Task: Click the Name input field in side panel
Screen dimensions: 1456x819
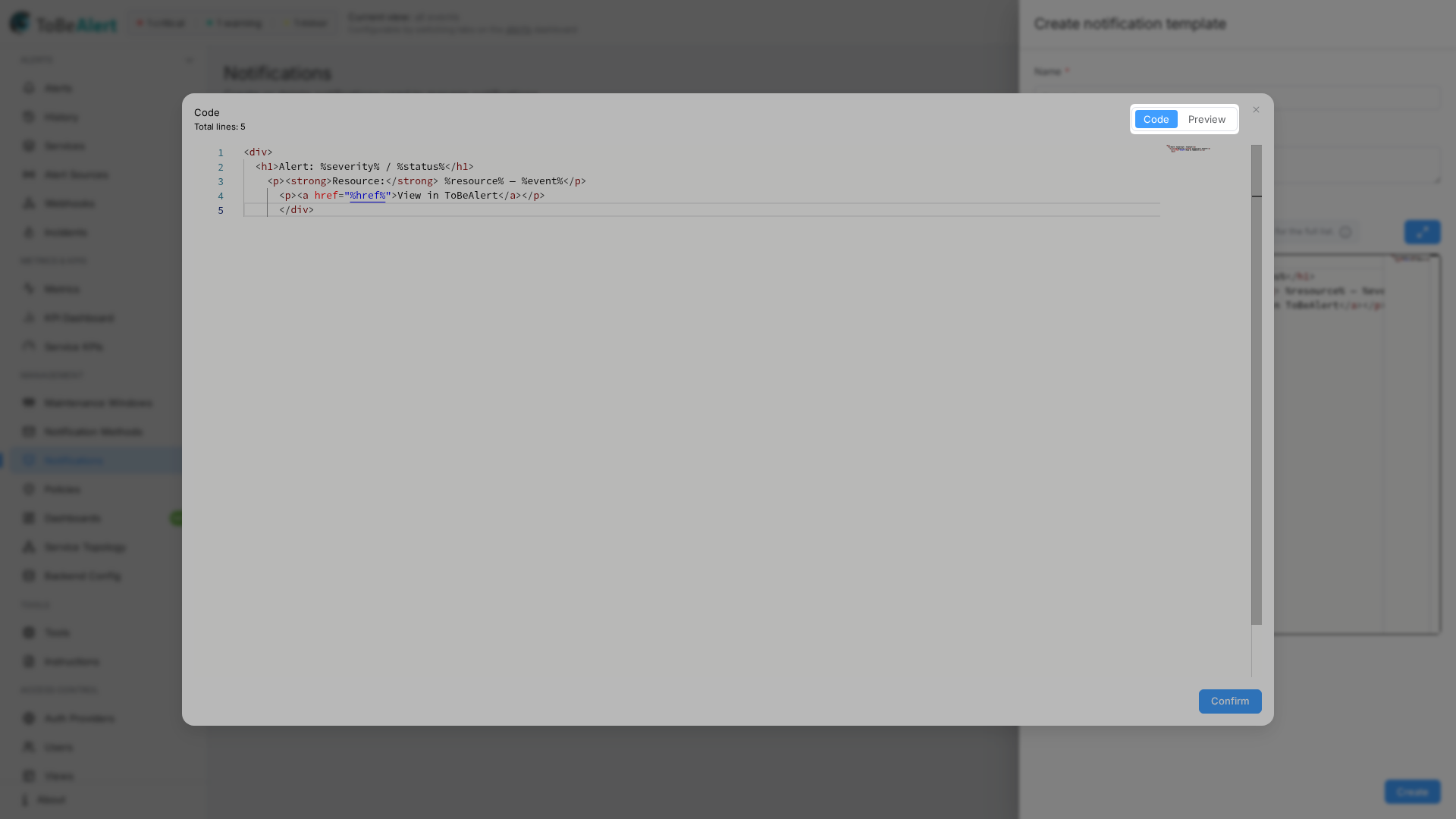Action: point(1238,99)
